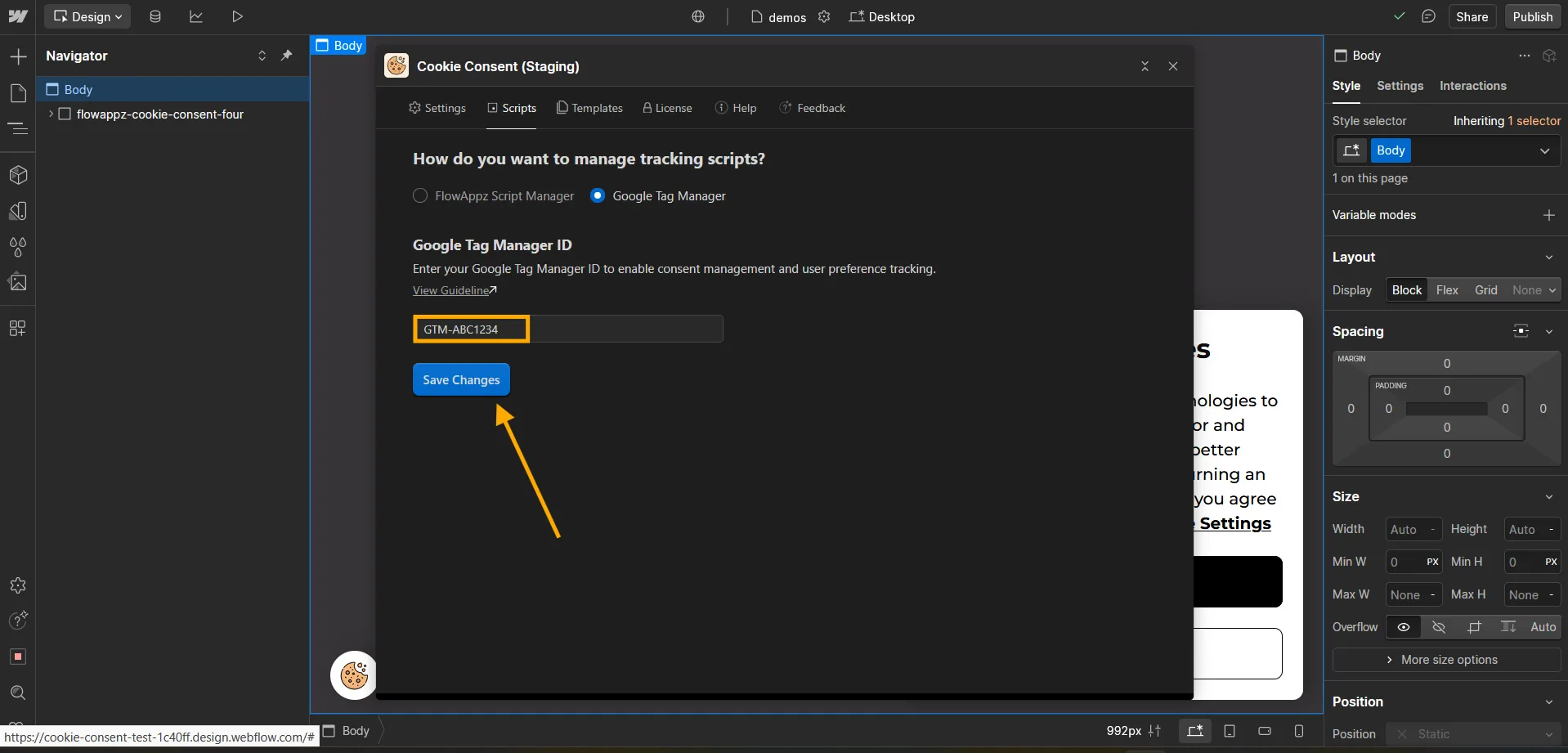Click the Share button
The width and height of the screenshot is (1568, 753).
coord(1472,16)
